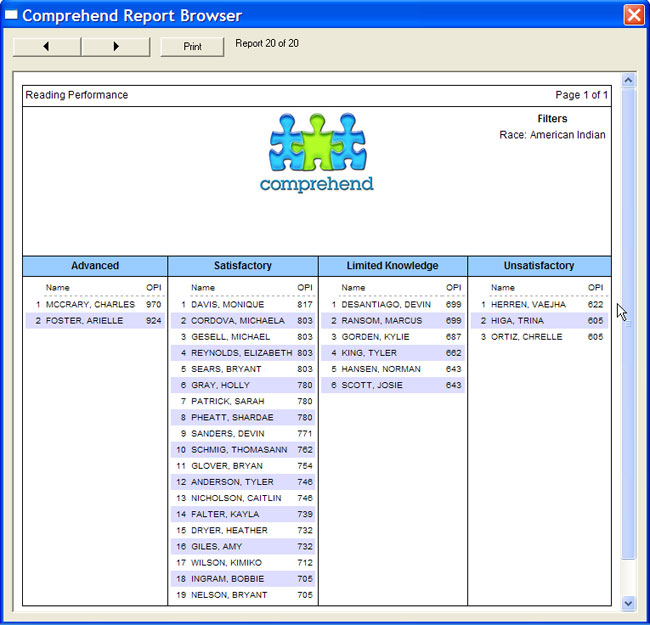Select the SANDERS, DEVIN row
This screenshot has width=650, height=625.
[243, 434]
